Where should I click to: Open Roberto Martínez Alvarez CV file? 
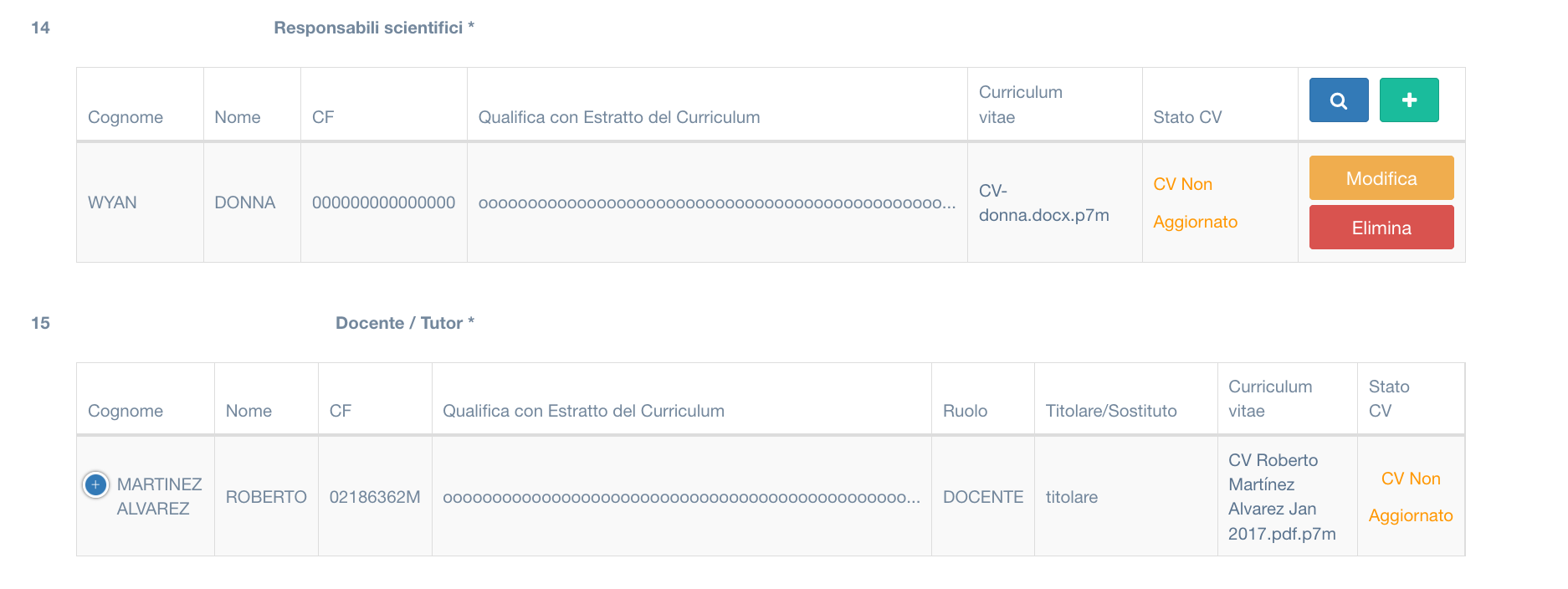(1282, 497)
